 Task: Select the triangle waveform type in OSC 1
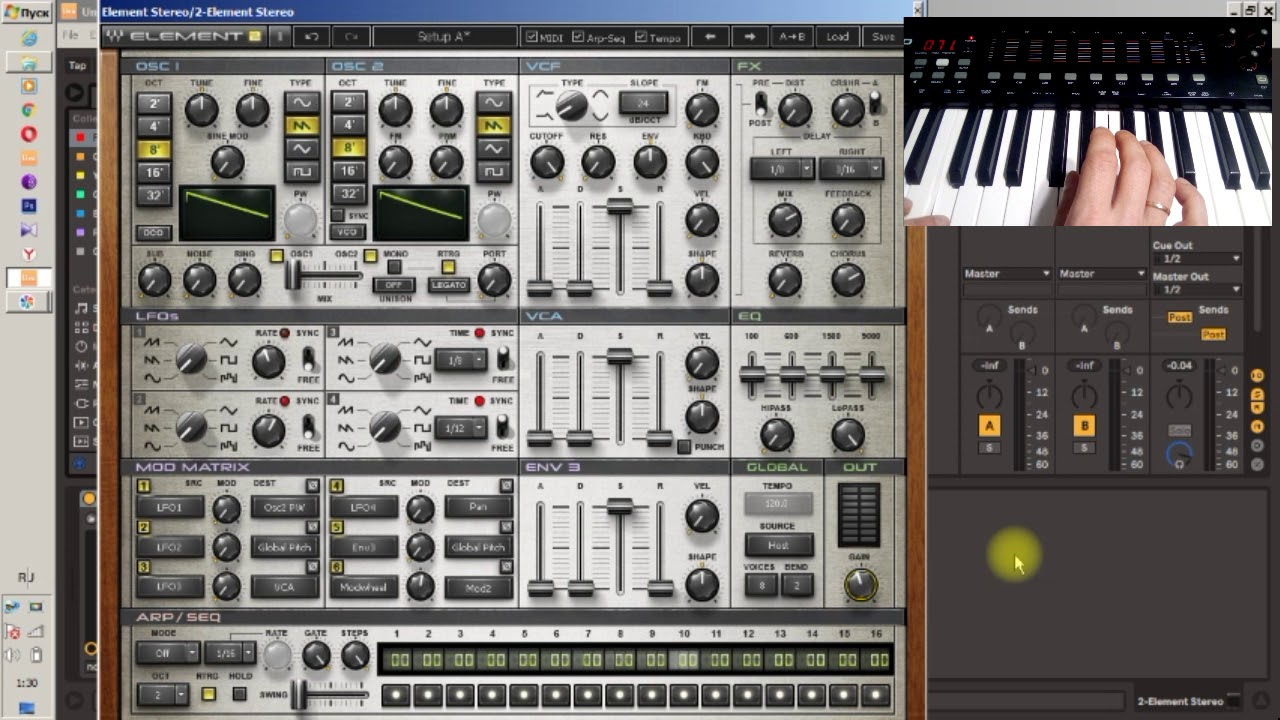(x=302, y=148)
